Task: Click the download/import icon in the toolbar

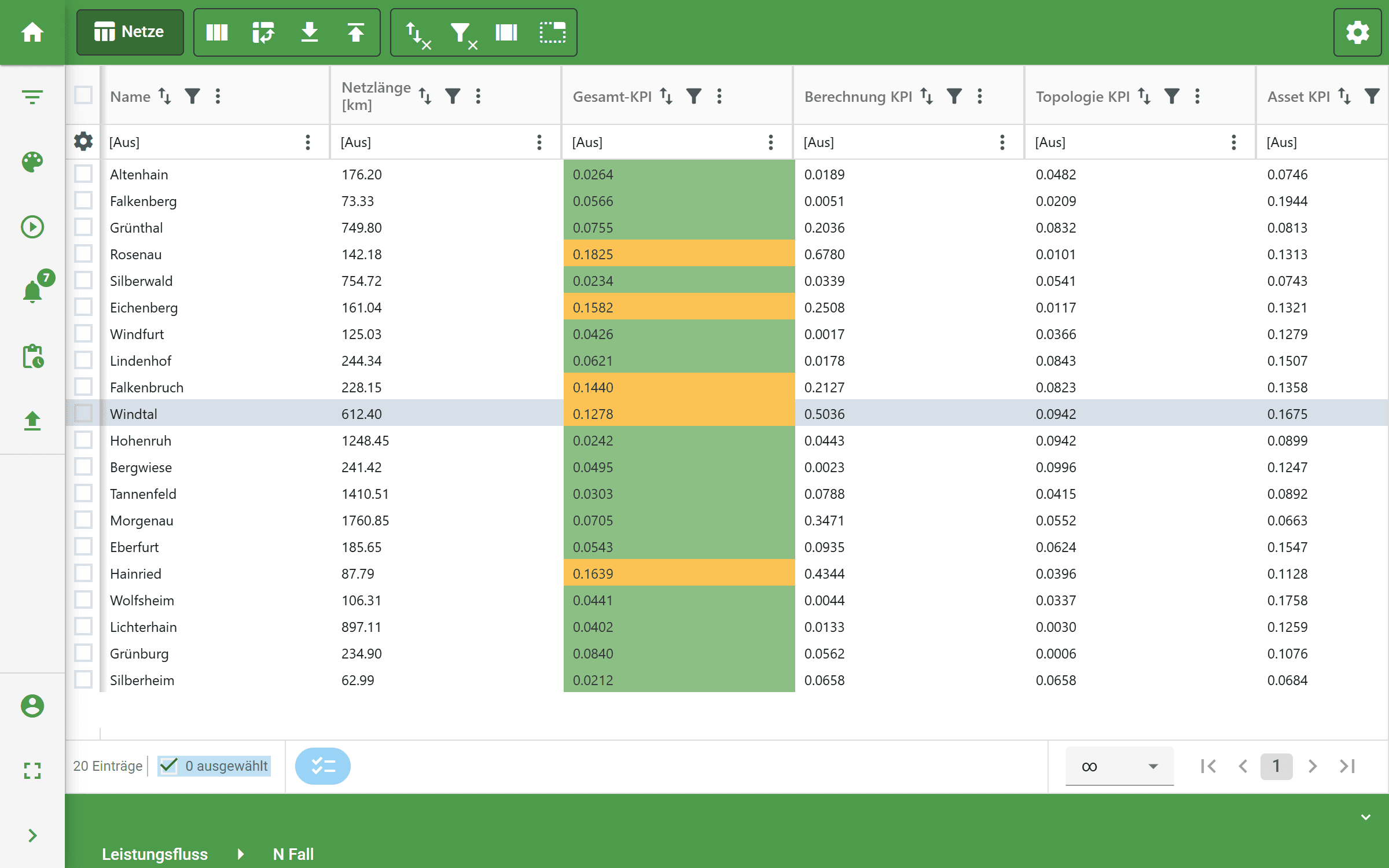Action: (310, 32)
